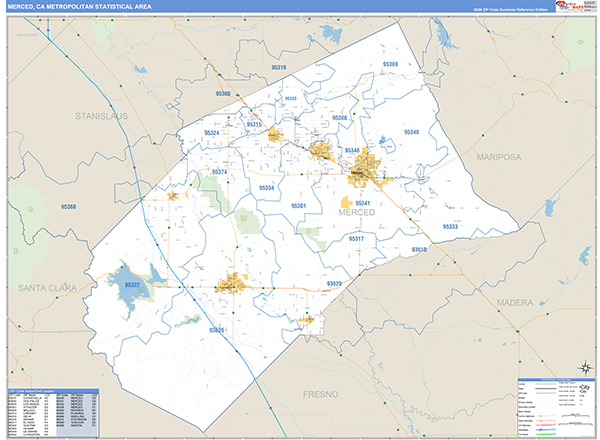Click the compass rose icon

[585, 368]
